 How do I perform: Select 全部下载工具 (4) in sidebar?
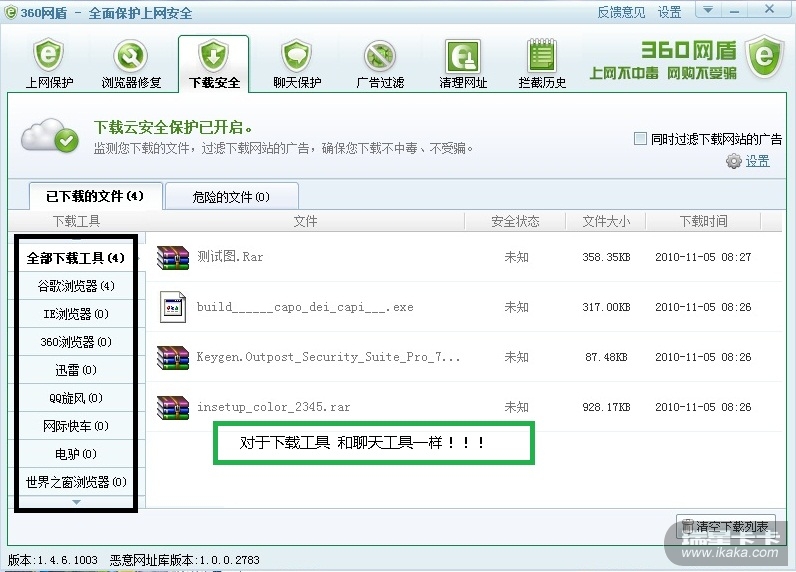pyautogui.click(x=76, y=258)
